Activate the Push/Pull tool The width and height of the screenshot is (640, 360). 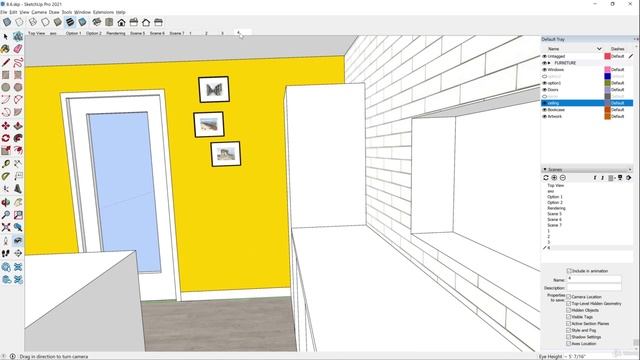click(18, 126)
